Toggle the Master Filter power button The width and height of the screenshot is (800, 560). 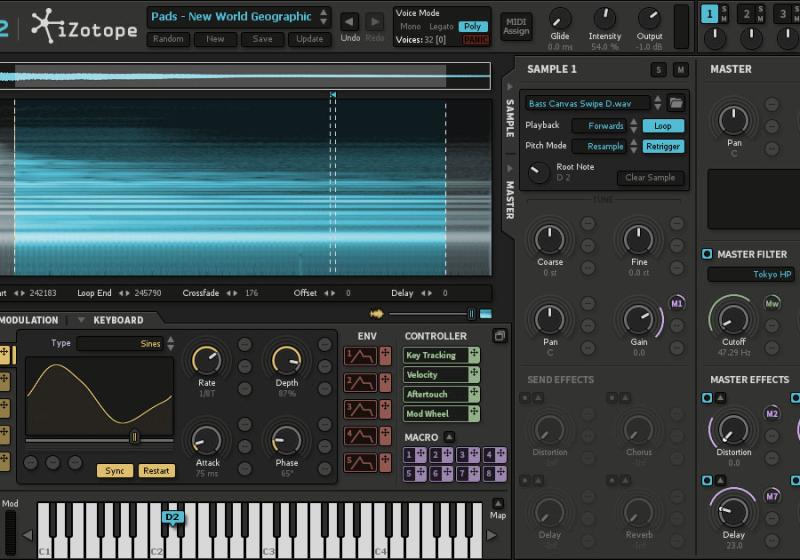[707, 254]
